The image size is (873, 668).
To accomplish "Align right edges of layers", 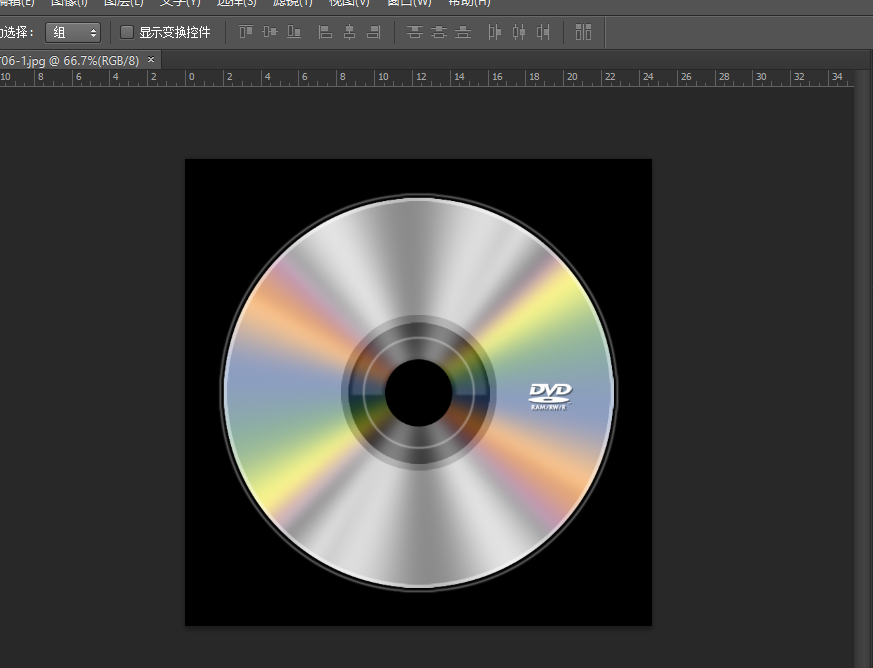I will pyautogui.click(x=374, y=32).
